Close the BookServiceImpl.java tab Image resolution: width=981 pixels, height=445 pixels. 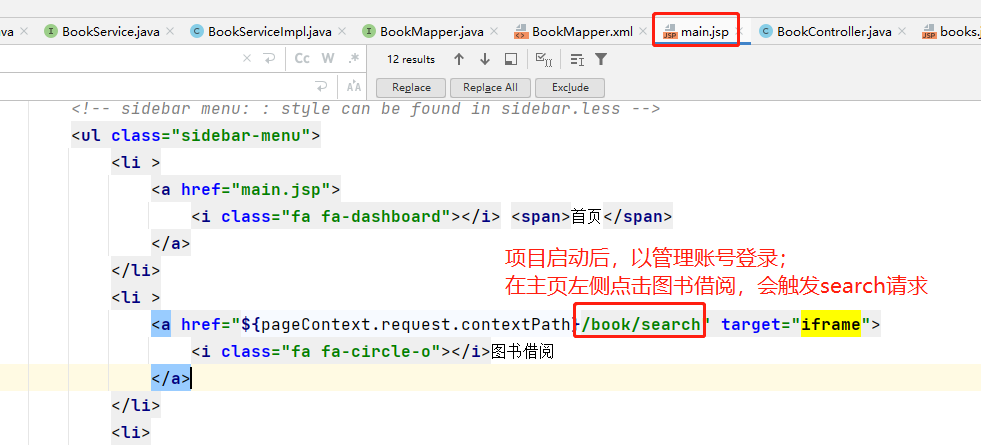[342, 31]
